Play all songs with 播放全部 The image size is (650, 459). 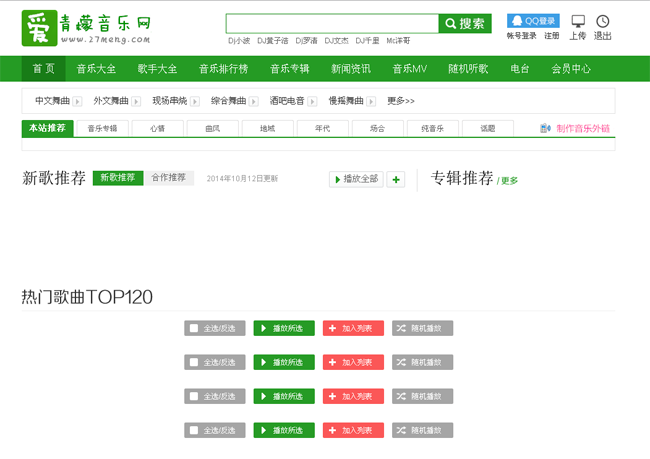click(356, 180)
